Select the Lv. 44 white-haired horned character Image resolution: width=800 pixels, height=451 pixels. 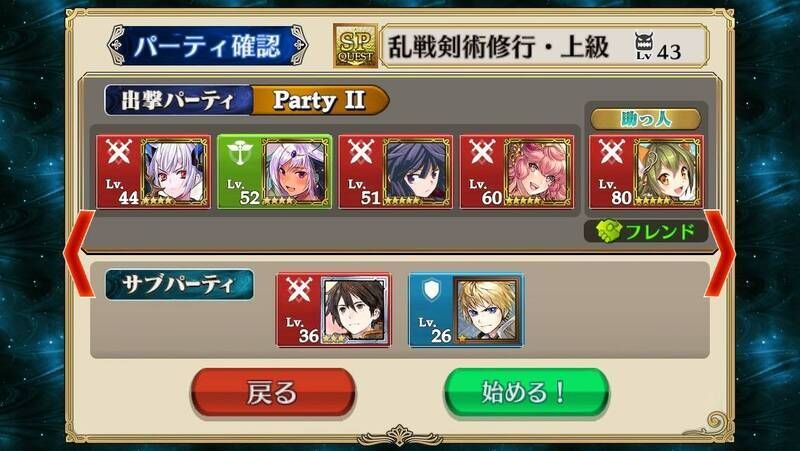(x=153, y=171)
